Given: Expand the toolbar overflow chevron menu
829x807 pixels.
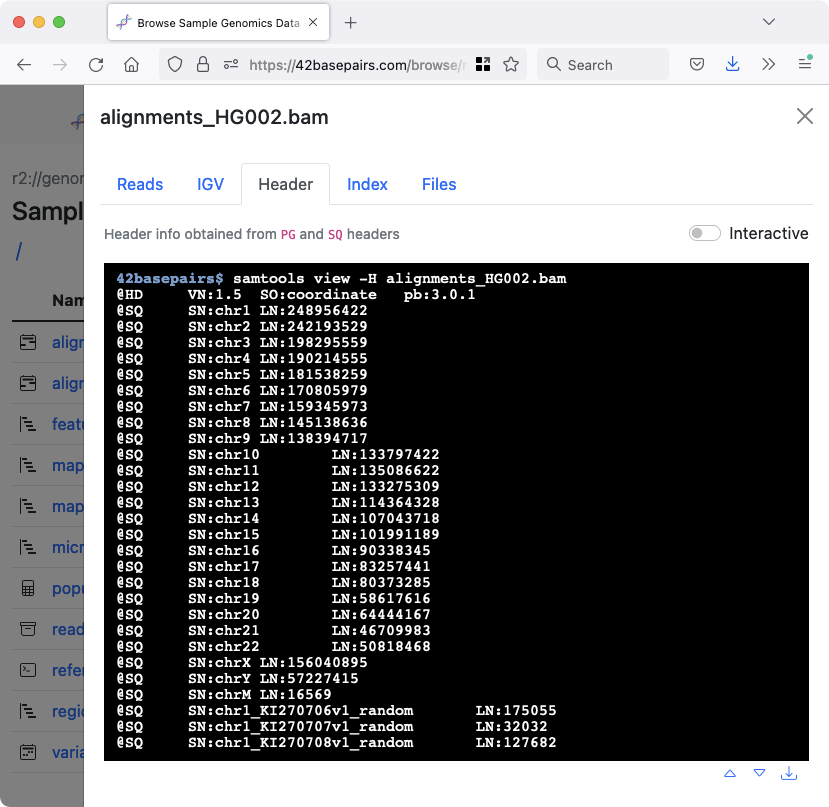Looking at the screenshot, I should point(768,63).
